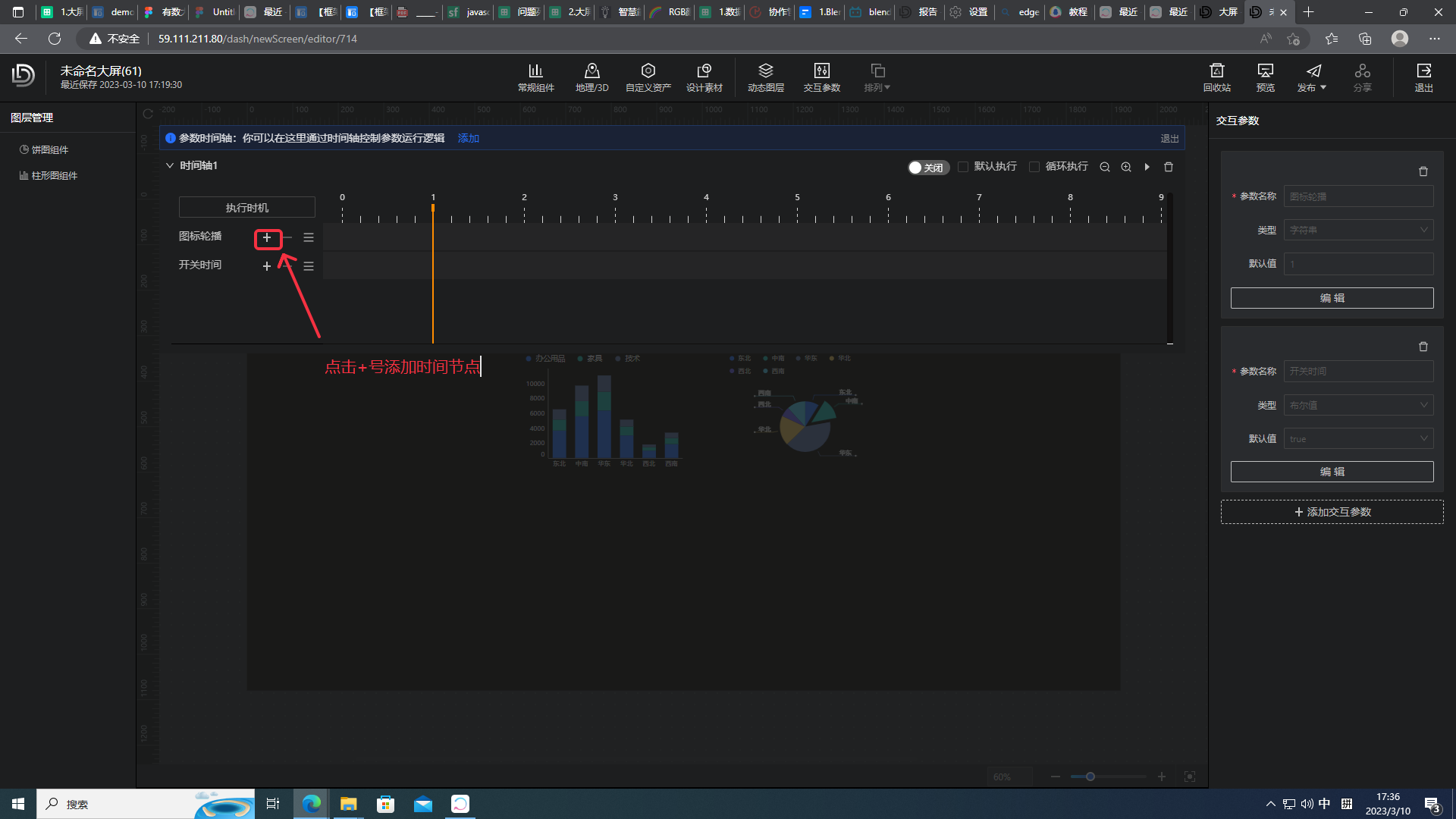Click canvas zoom 60% field
Image resolution: width=1456 pixels, height=819 pixels.
[1009, 777]
